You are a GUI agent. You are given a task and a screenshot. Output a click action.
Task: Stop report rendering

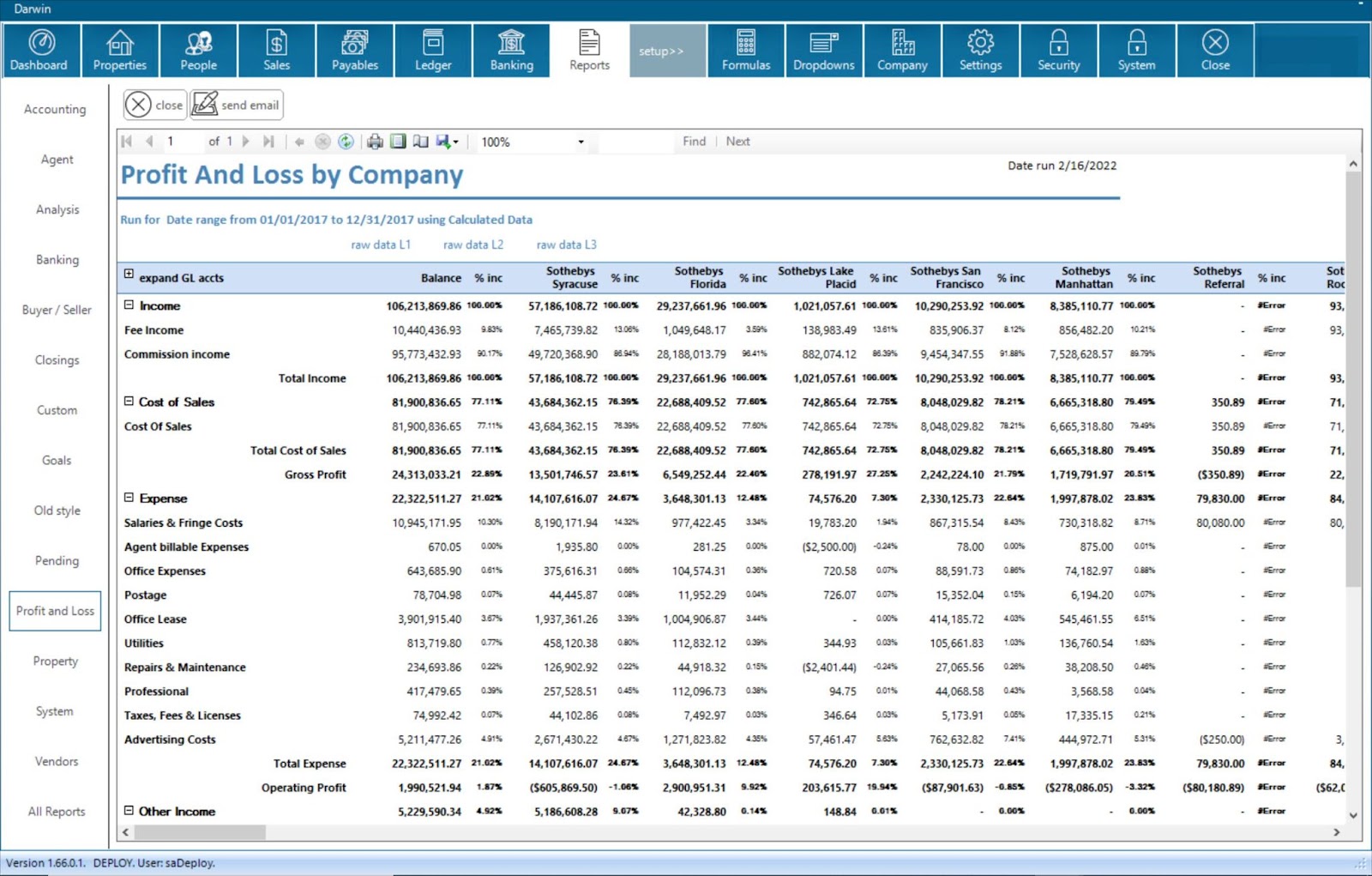coord(322,142)
